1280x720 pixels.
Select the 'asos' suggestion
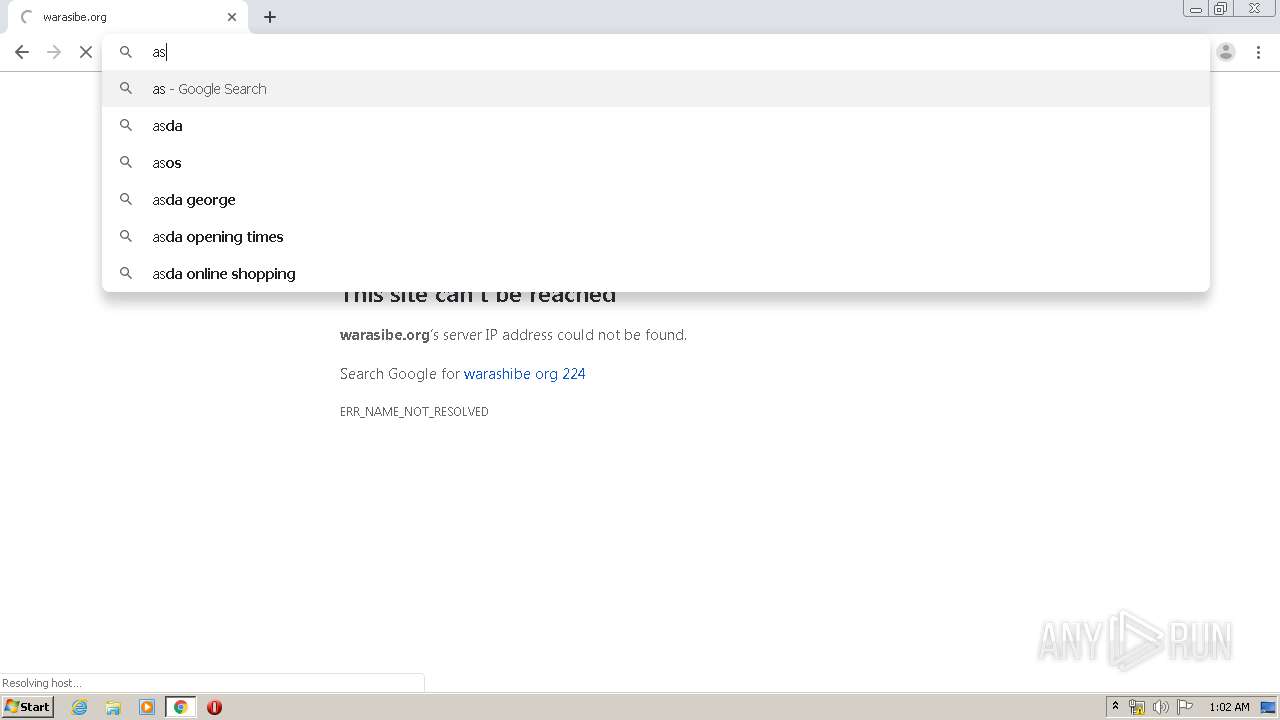tap(656, 163)
